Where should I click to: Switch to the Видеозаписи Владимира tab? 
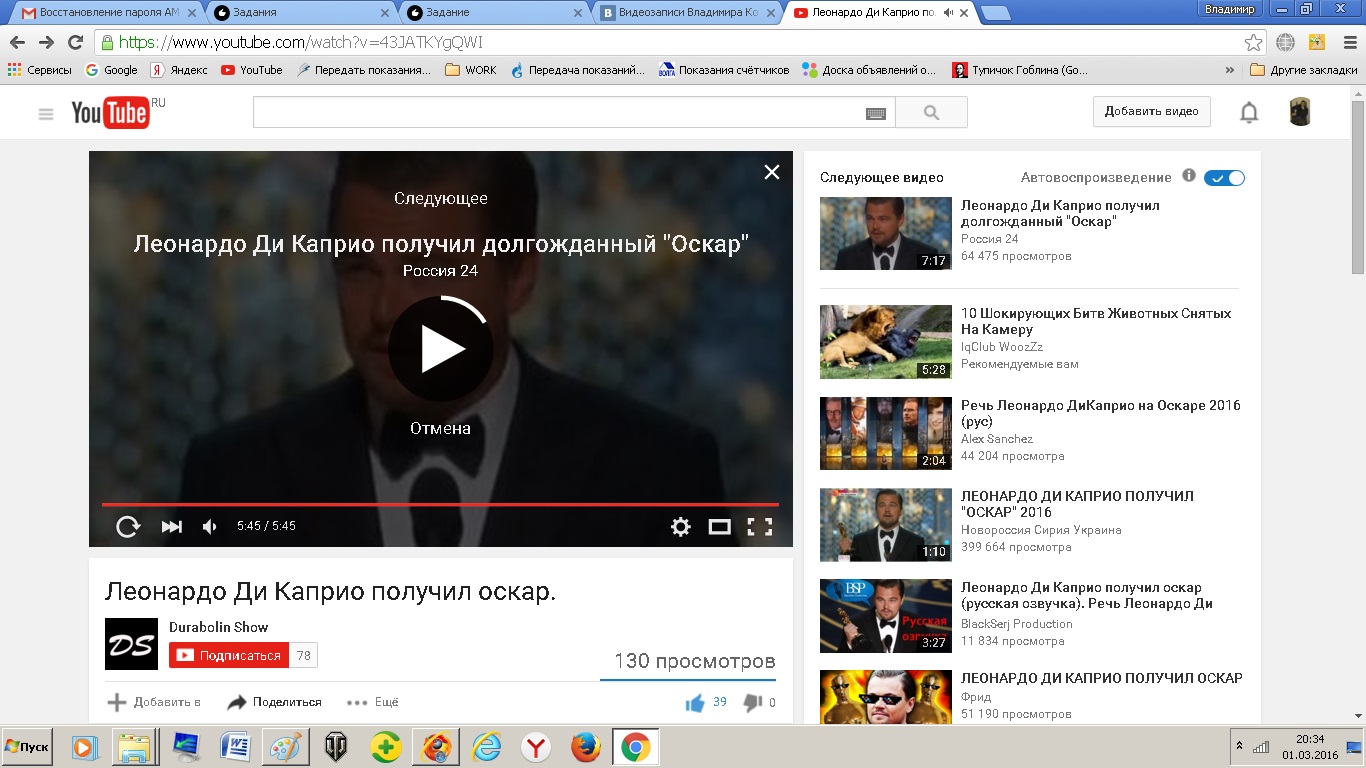pos(687,13)
